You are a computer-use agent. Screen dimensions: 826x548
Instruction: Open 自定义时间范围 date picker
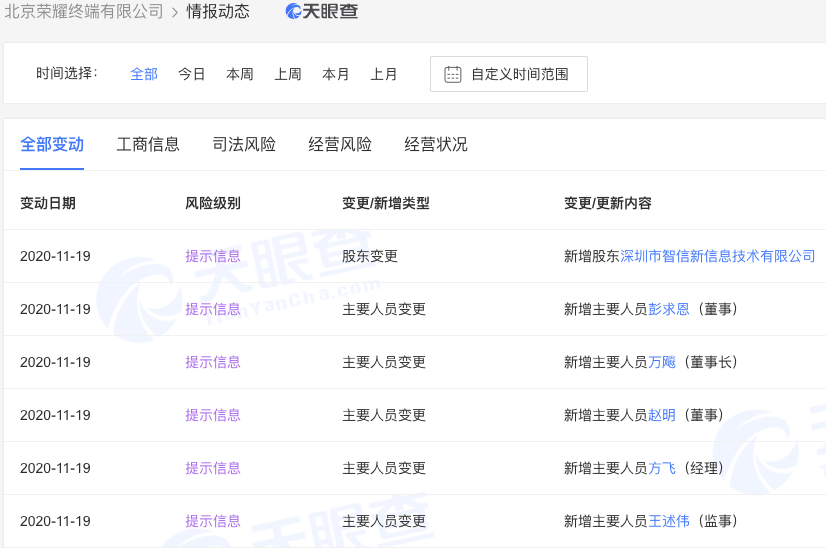coord(509,74)
